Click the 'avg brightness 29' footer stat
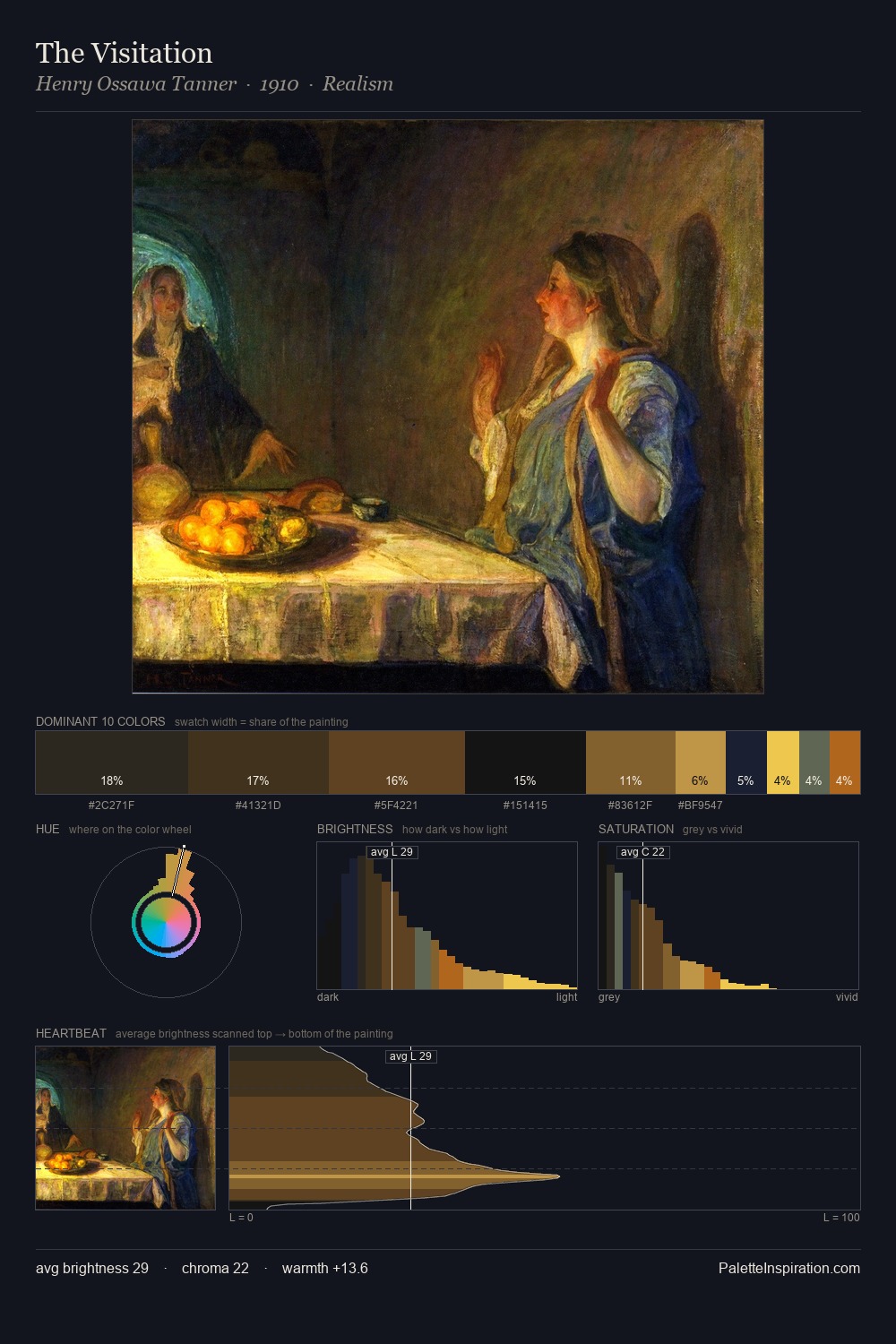The height and width of the screenshot is (1344, 896). [x=92, y=1269]
